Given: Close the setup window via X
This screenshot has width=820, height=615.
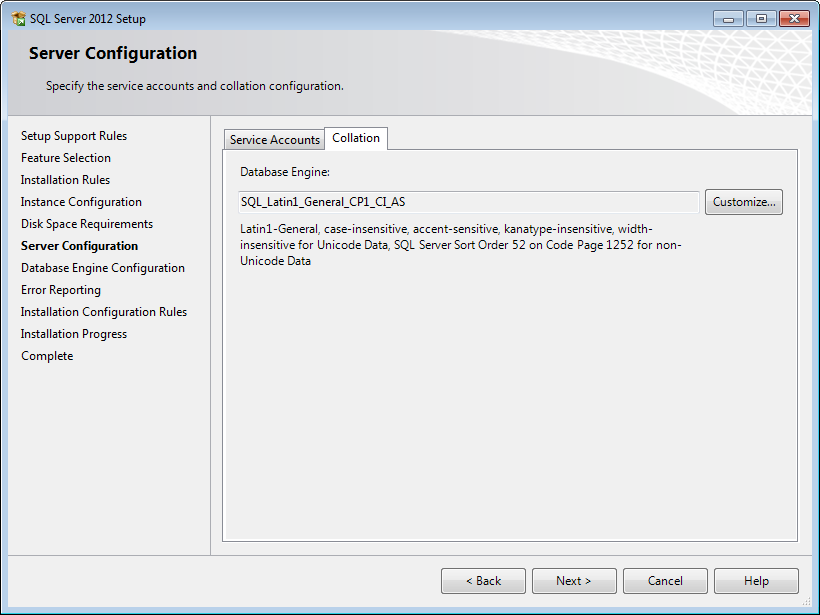Looking at the screenshot, I should tap(793, 19).
